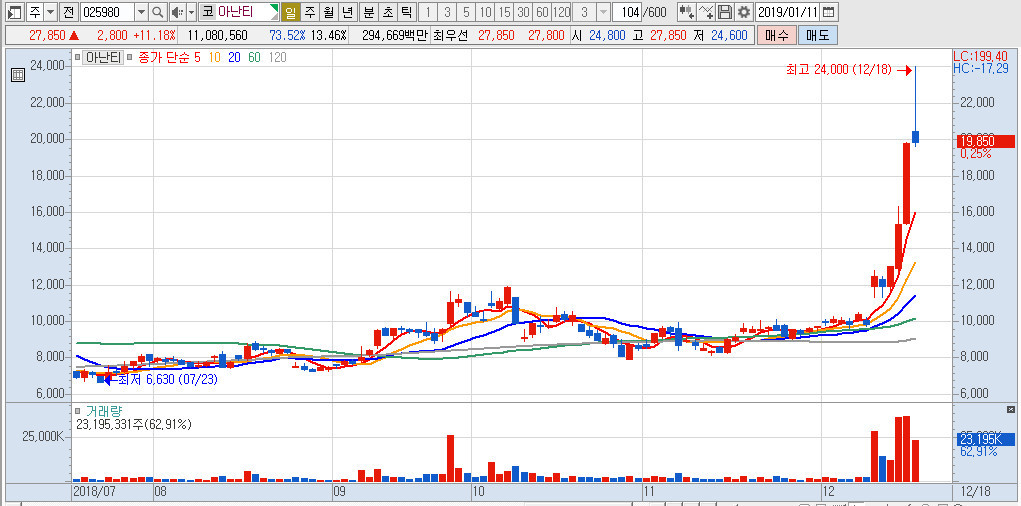The width and height of the screenshot is (1021, 506).
Task: Click the window layout icon at toolbar start
Action: [14, 12]
